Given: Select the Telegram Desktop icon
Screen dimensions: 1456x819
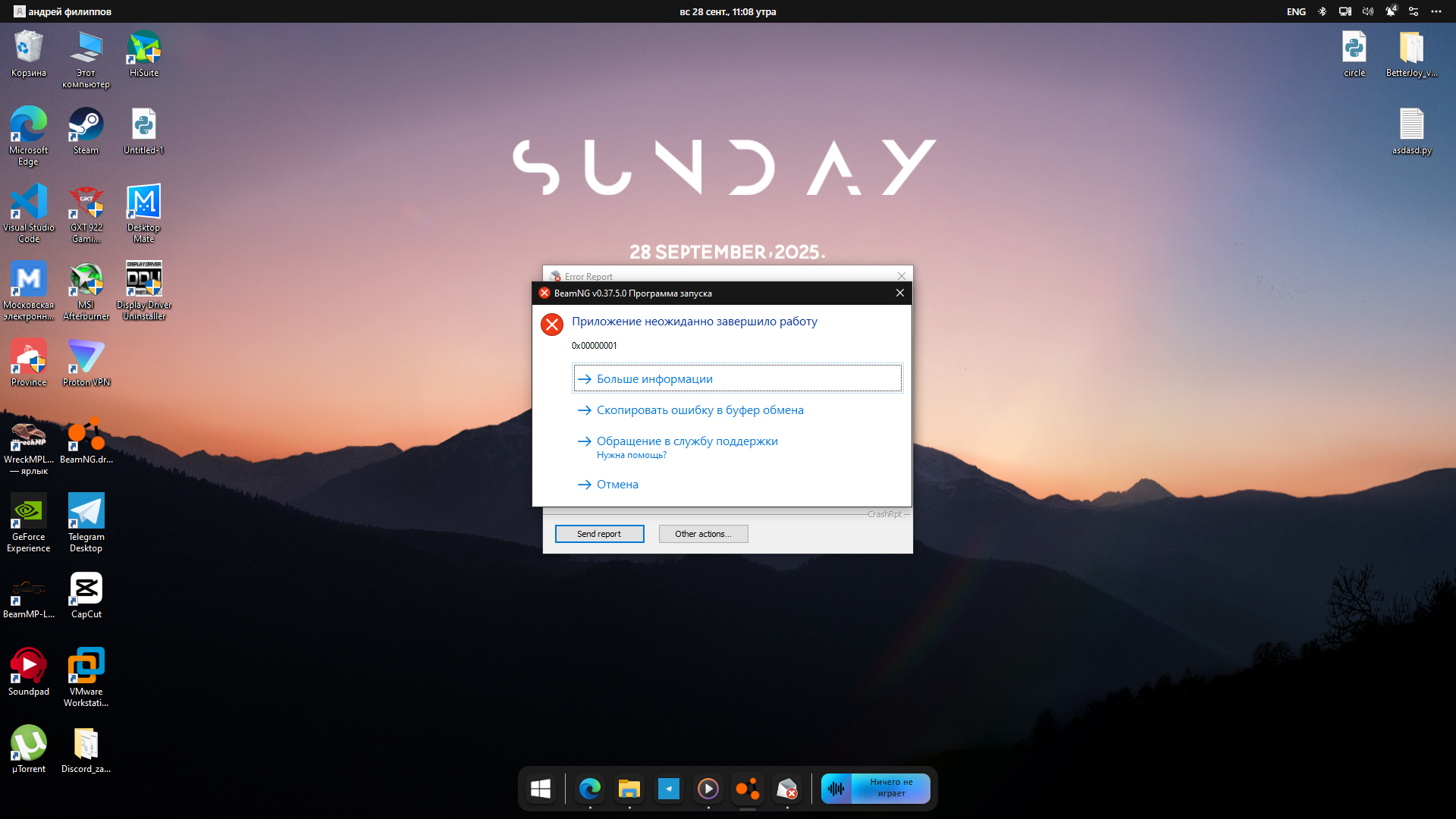Looking at the screenshot, I should click(86, 520).
